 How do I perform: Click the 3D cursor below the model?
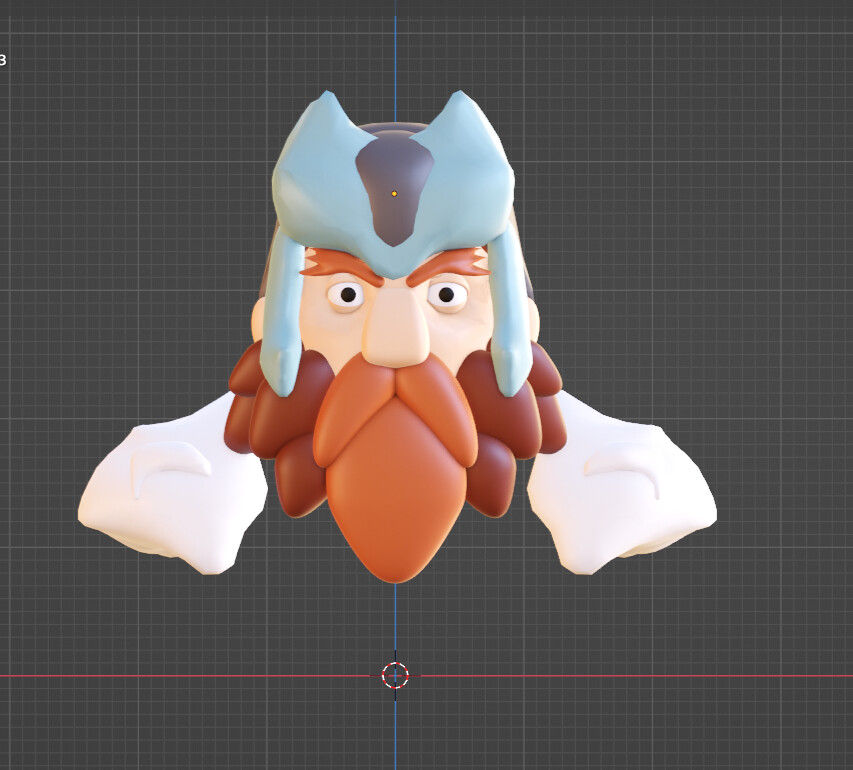click(x=394, y=677)
